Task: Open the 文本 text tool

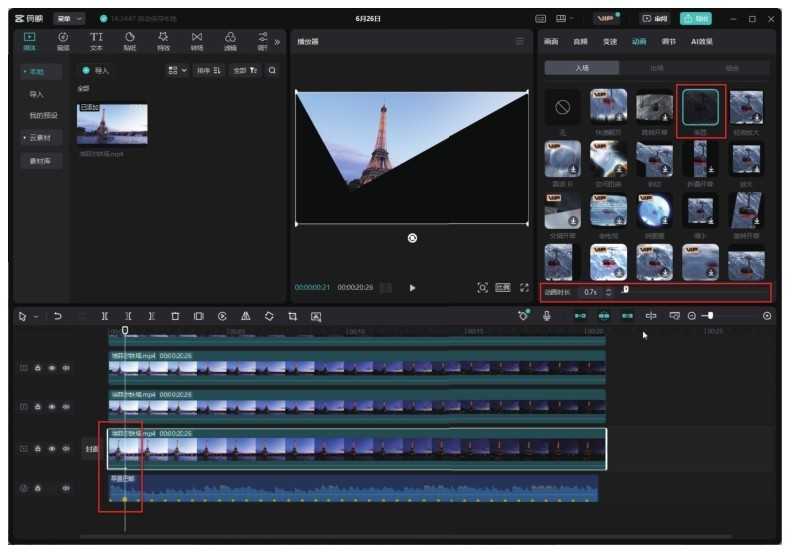Action: point(96,41)
